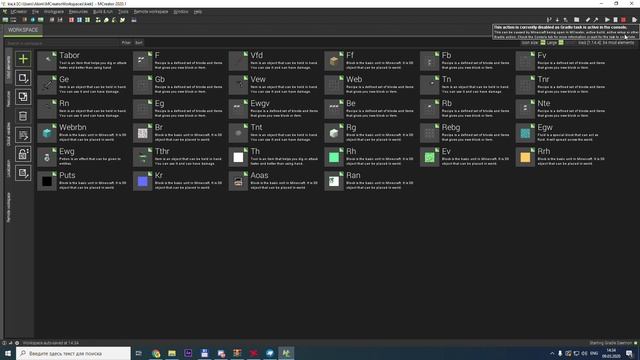
Task: Select the Rrh block with yellow texture
Action: 560,157
